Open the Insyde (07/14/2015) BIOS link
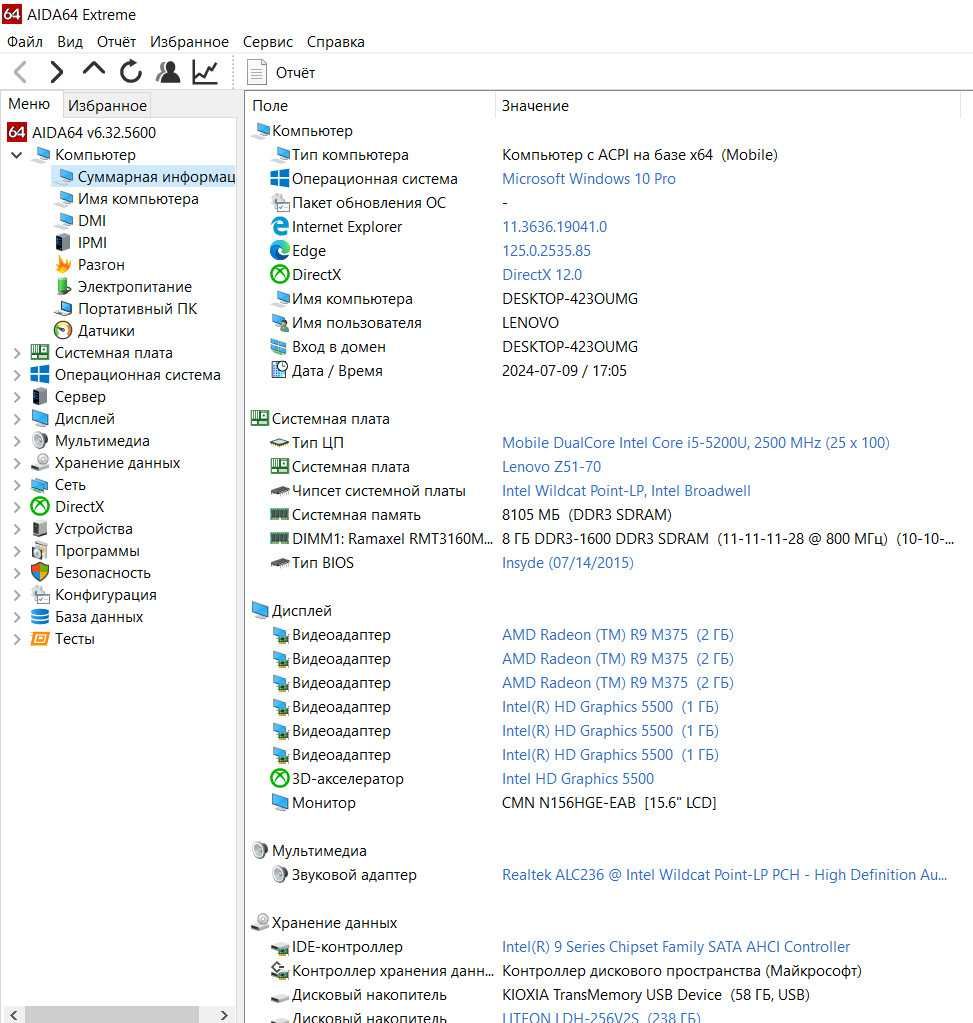This screenshot has height=1023, width=973. pyautogui.click(x=568, y=563)
